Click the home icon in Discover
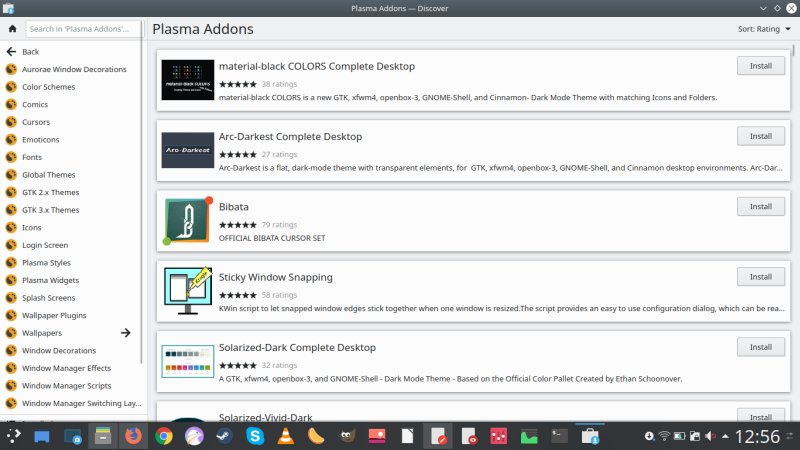 (12, 29)
